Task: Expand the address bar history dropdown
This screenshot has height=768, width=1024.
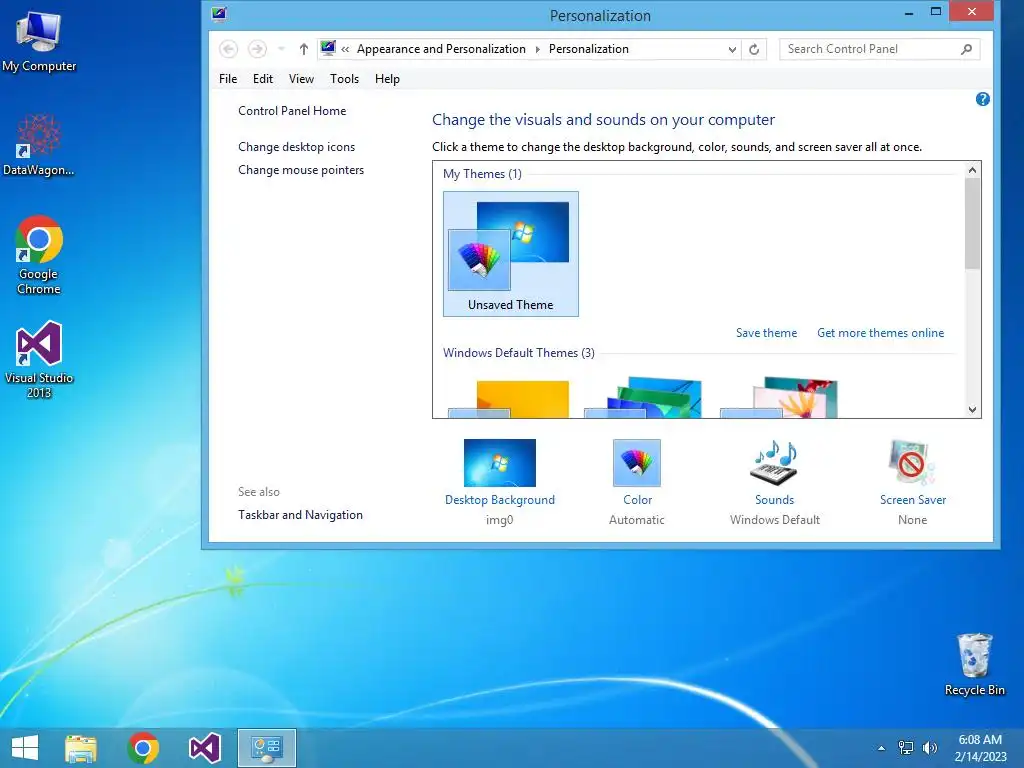Action: pyautogui.click(x=732, y=50)
